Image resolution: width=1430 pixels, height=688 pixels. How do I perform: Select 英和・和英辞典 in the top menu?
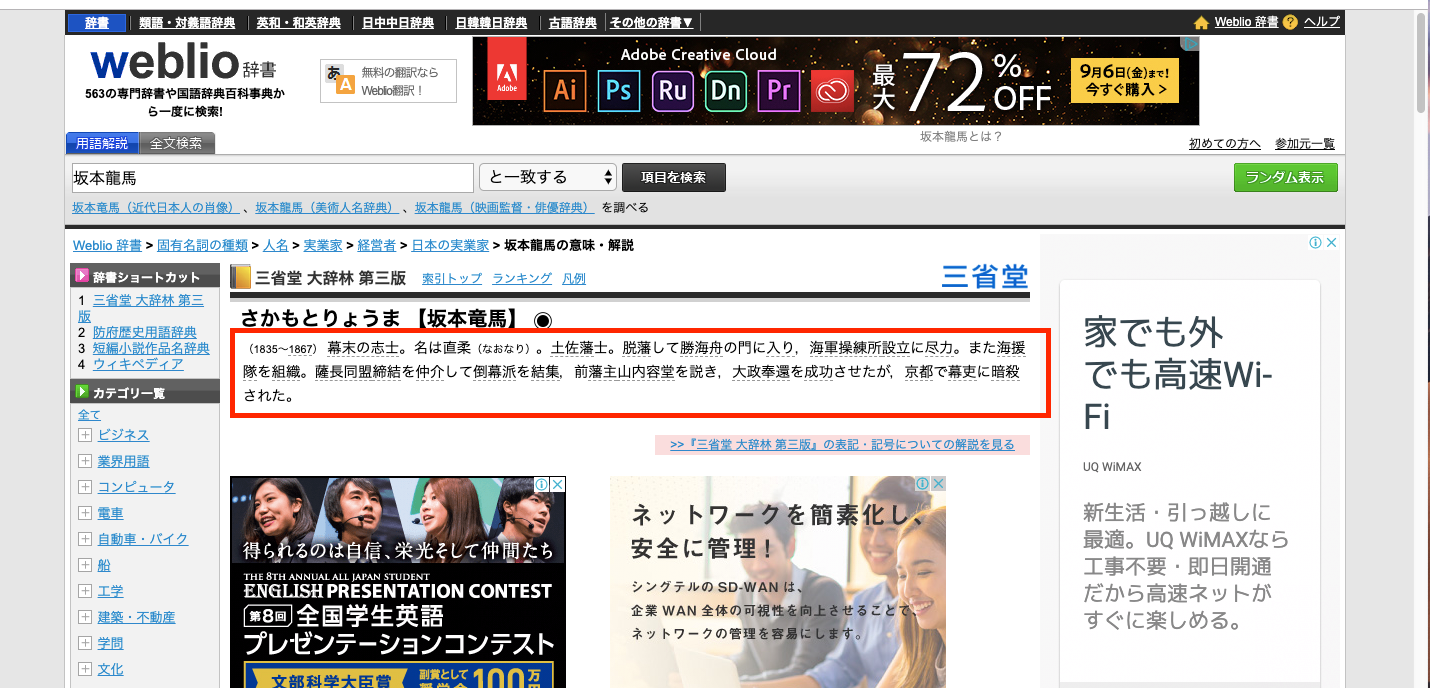tap(299, 21)
